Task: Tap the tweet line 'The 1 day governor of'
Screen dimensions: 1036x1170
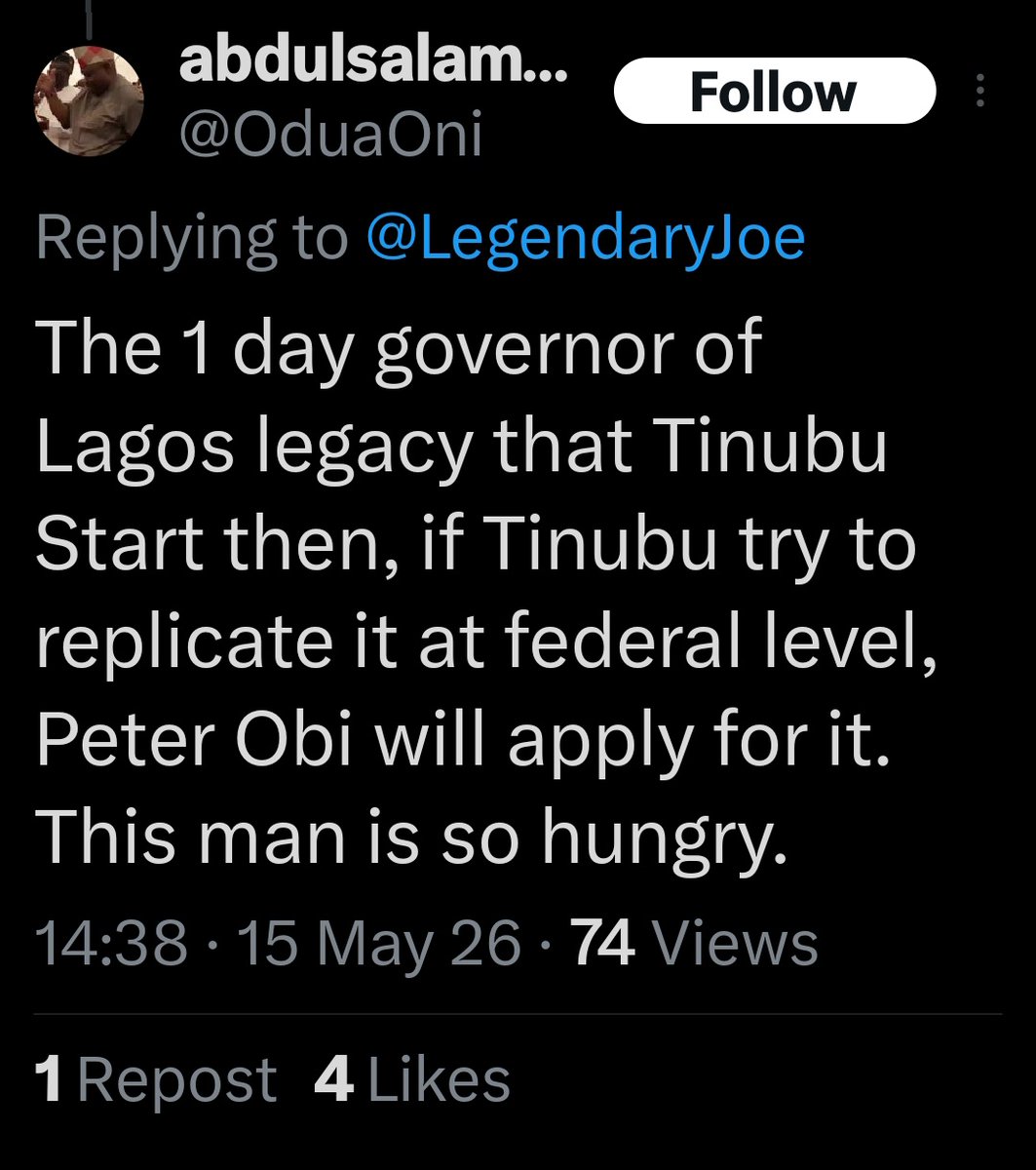Action: coord(398,348)
